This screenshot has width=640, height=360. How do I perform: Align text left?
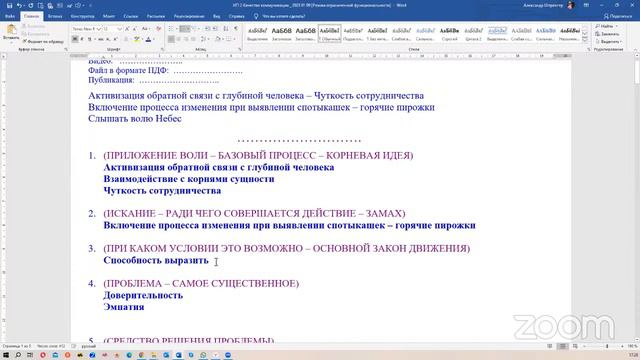pos(171,39)
